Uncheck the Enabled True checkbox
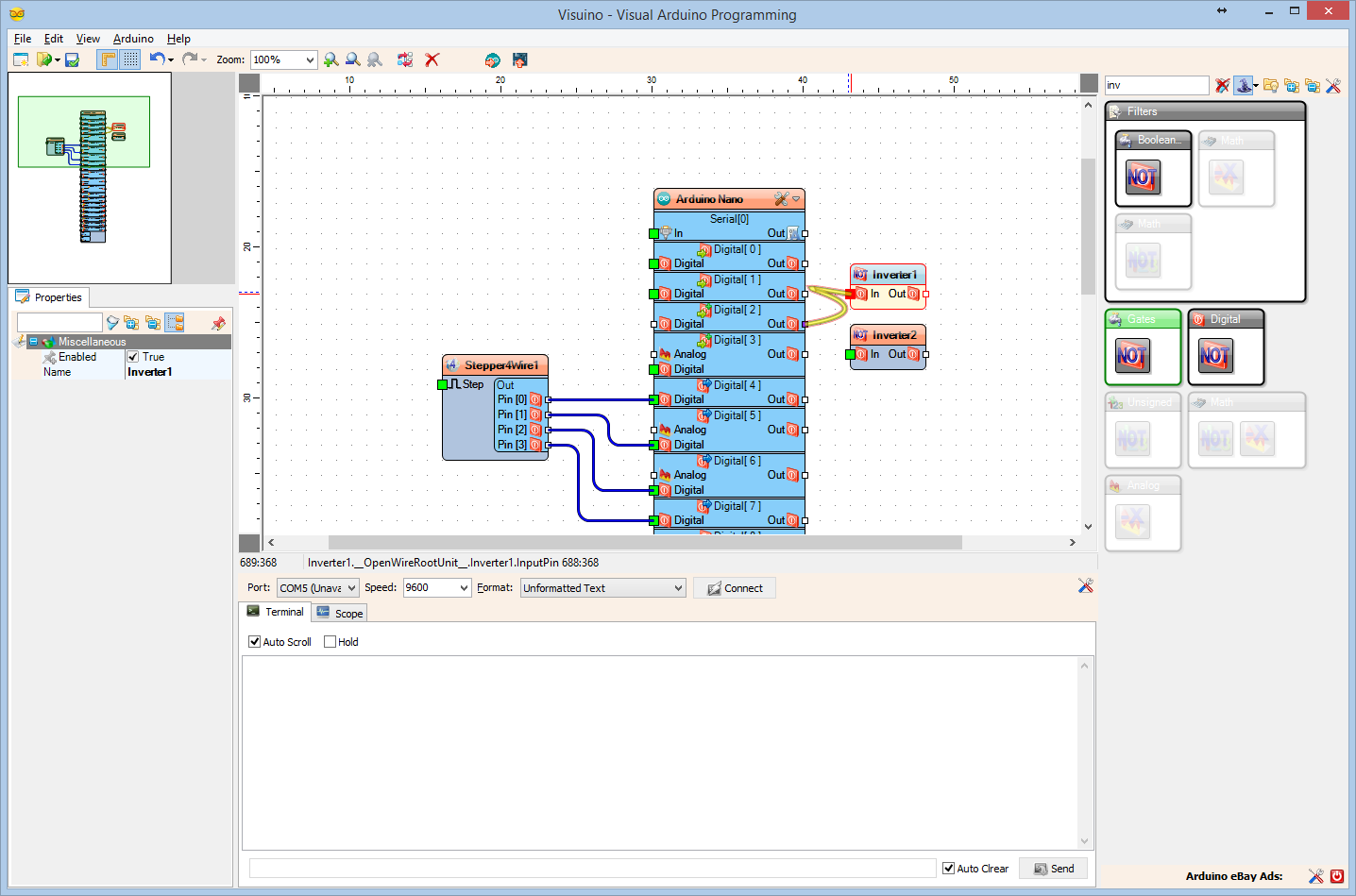This screenshot has width=1356, height=896. tap(133, 357)
